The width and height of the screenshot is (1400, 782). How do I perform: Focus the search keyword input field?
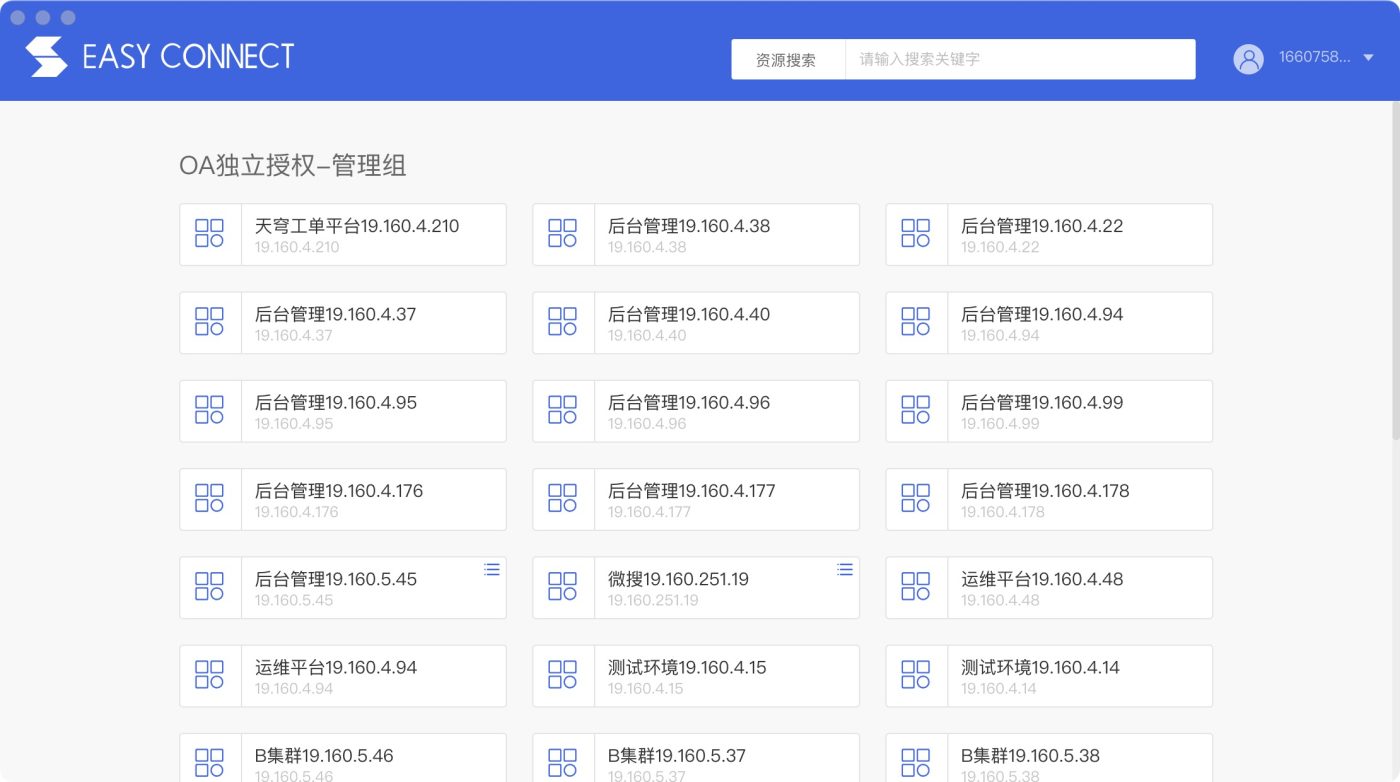coord(1020,60)
